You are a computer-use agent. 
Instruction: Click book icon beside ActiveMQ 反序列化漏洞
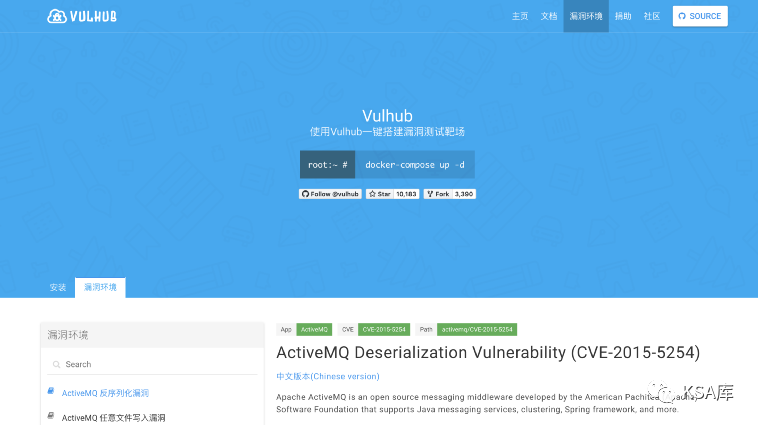(51, 391)
